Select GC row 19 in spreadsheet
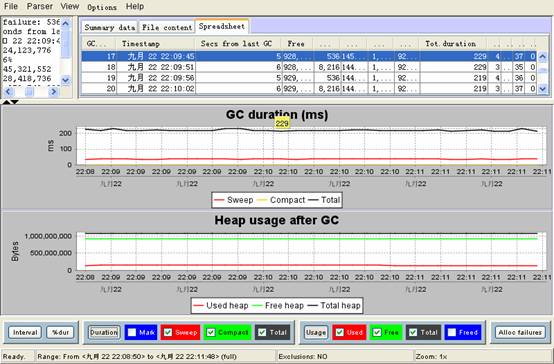The height and width of the screenshot is (364, 554). tap(309, 78)
